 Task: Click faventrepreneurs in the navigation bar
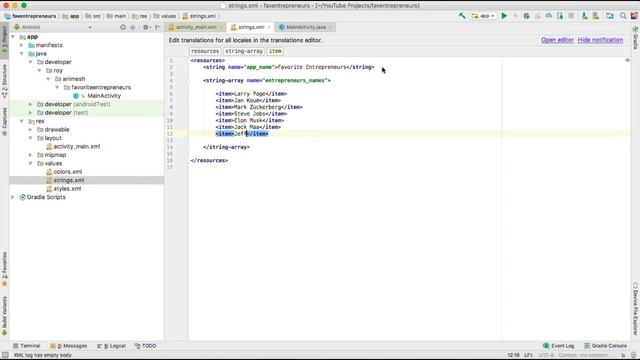click(30, 16)
